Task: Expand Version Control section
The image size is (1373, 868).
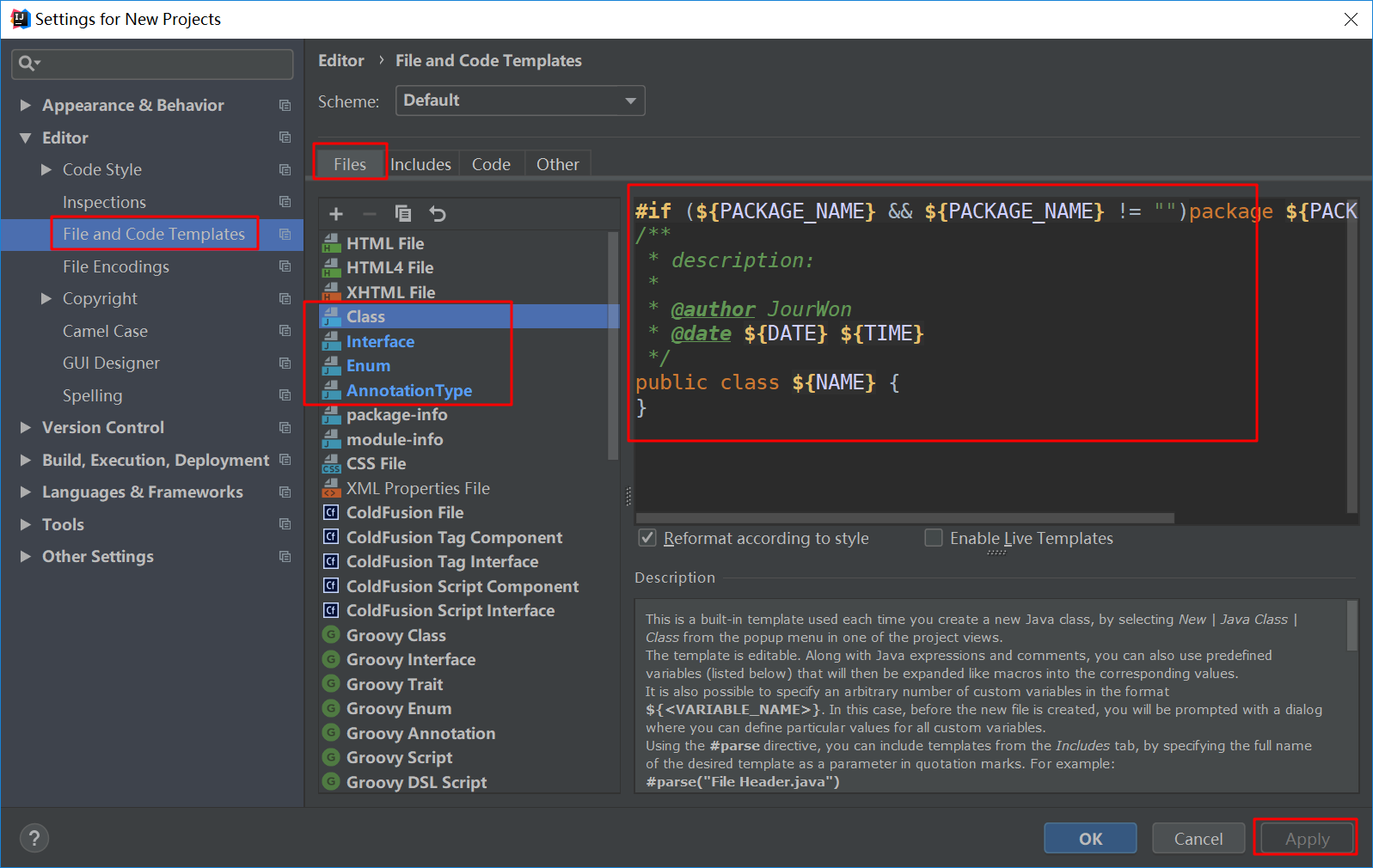Action: point(26,427)
